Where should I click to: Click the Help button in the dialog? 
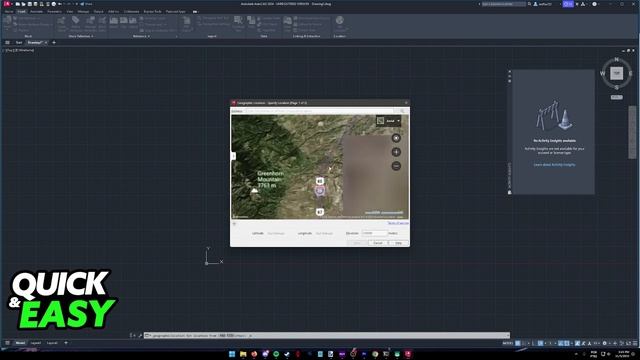[398, 243]
